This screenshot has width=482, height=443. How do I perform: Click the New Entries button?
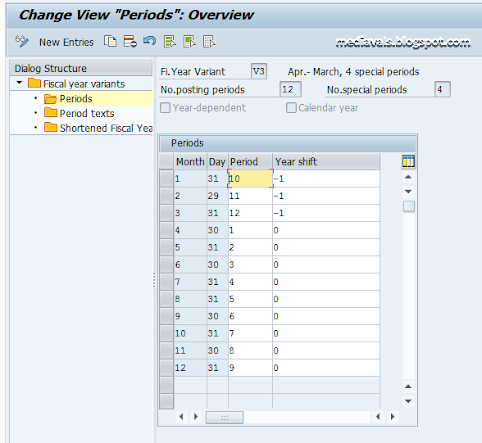tap(66, 42)
